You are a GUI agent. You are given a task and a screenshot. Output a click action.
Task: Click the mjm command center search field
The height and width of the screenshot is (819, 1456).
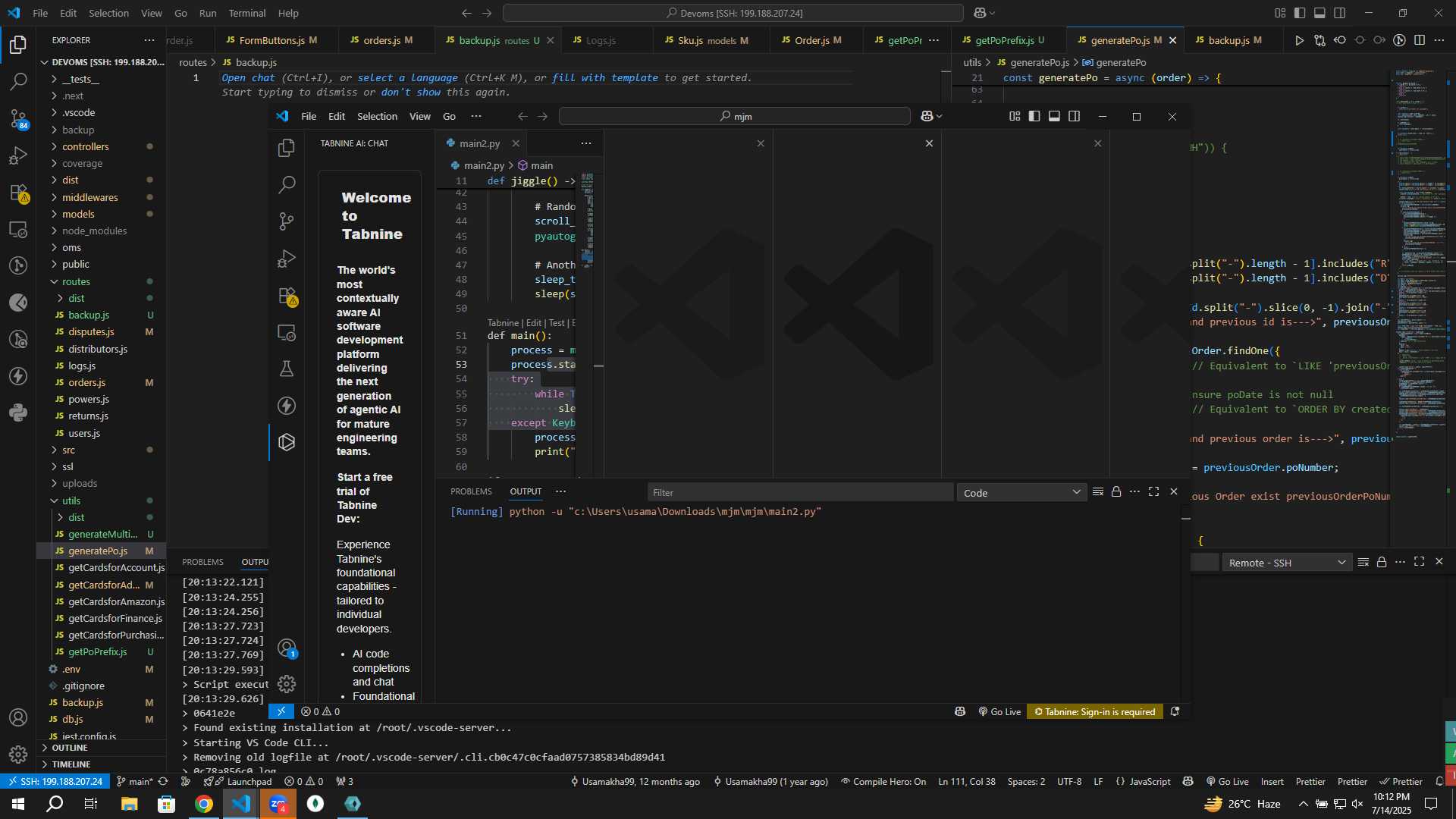pos(734,116)
